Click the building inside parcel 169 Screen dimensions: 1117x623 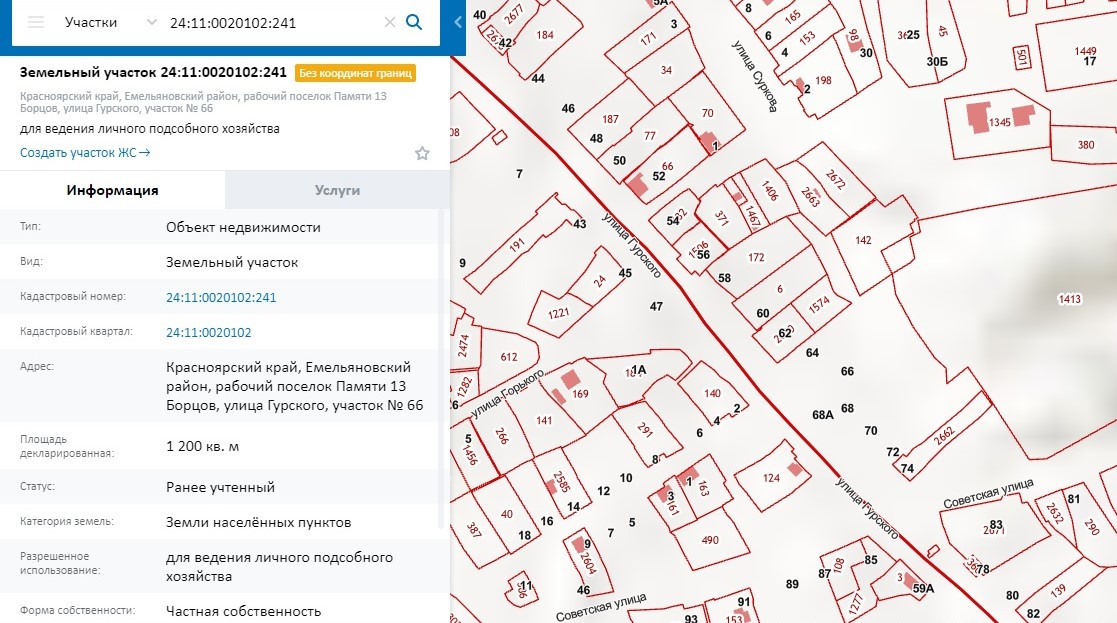click(x=569, y=380)
